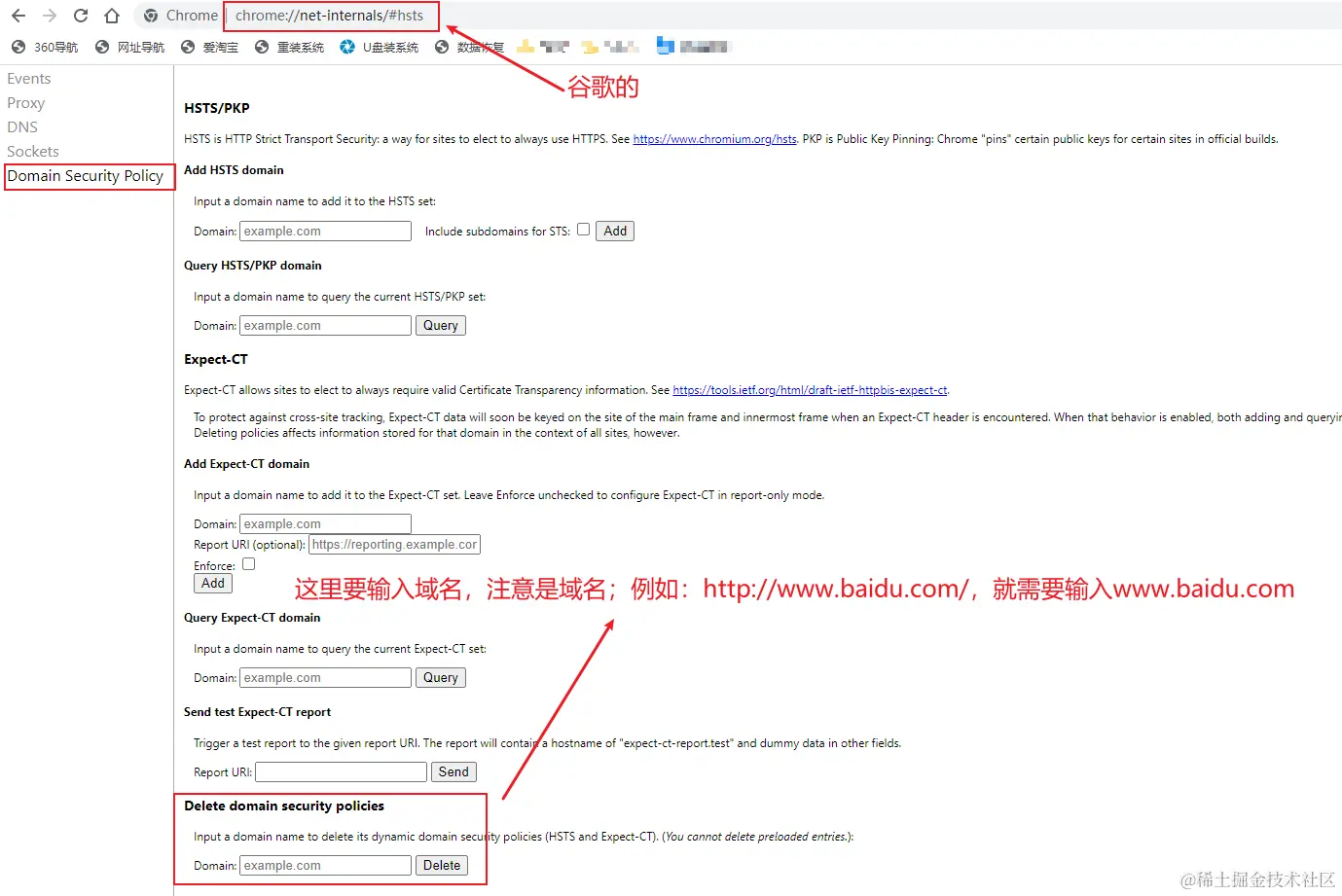Go to the home page icon
The width and height of the screenshot is (1342, 896).
pyautogui.click(x=112, y=16)
